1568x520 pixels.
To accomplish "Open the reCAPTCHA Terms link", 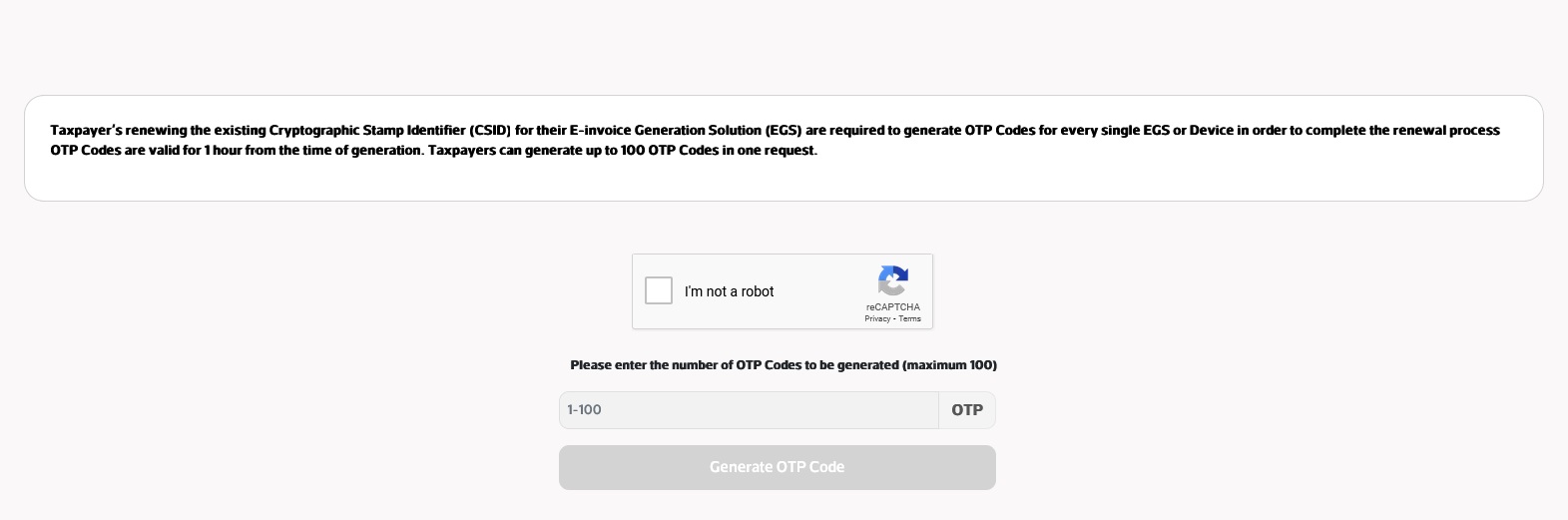I will pyautogui.click(x=910, y=319).
